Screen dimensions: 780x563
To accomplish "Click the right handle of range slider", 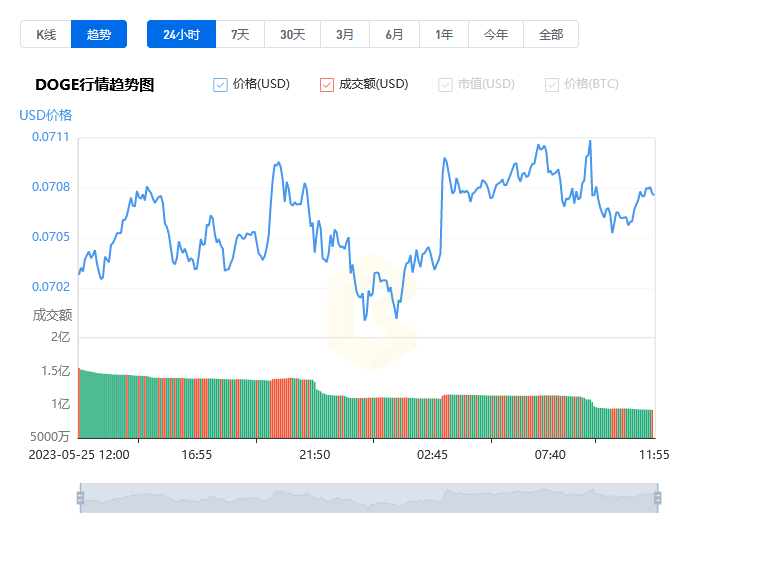I will (x=657, y=498).
